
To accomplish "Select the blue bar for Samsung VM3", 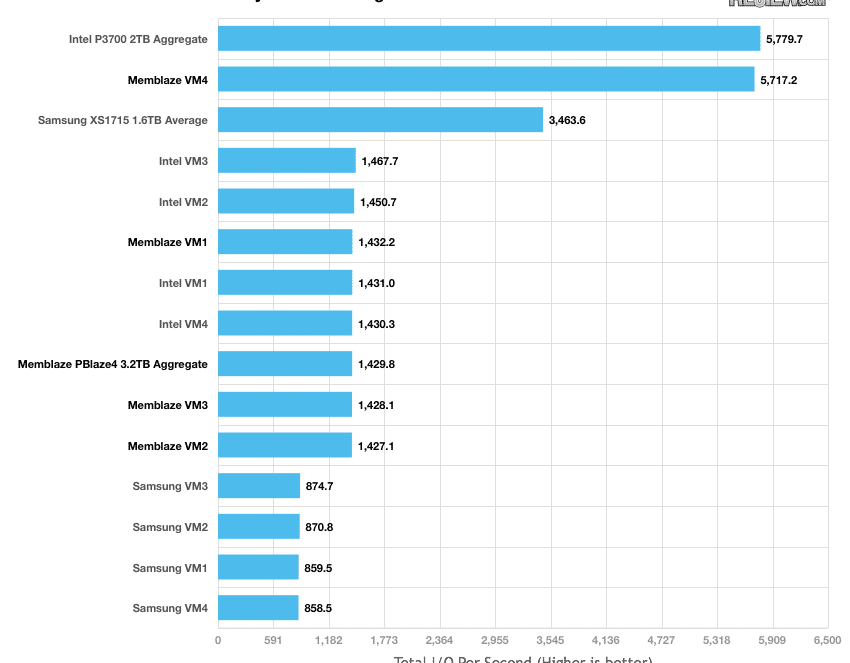I will click(x=259, y=486).
